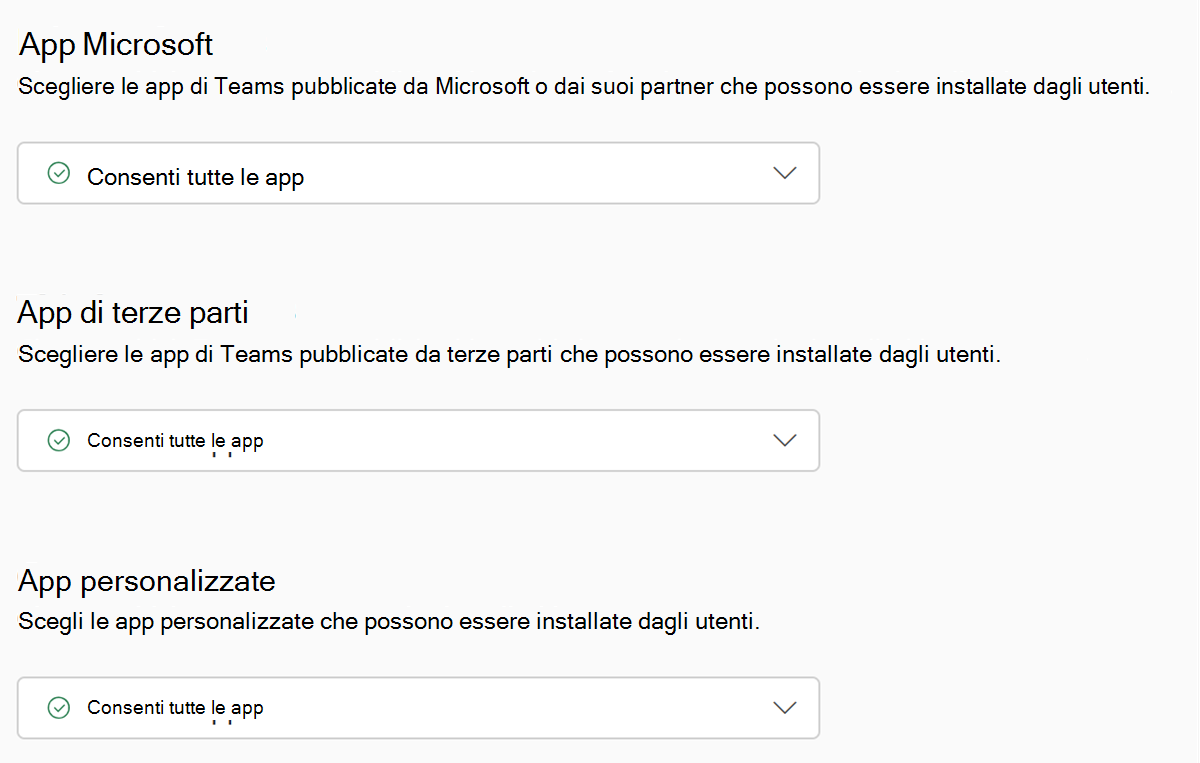Click "Scegli" at start of personalizzate description
Viewport: 1200px width, 763px height.
pos(46,622)
